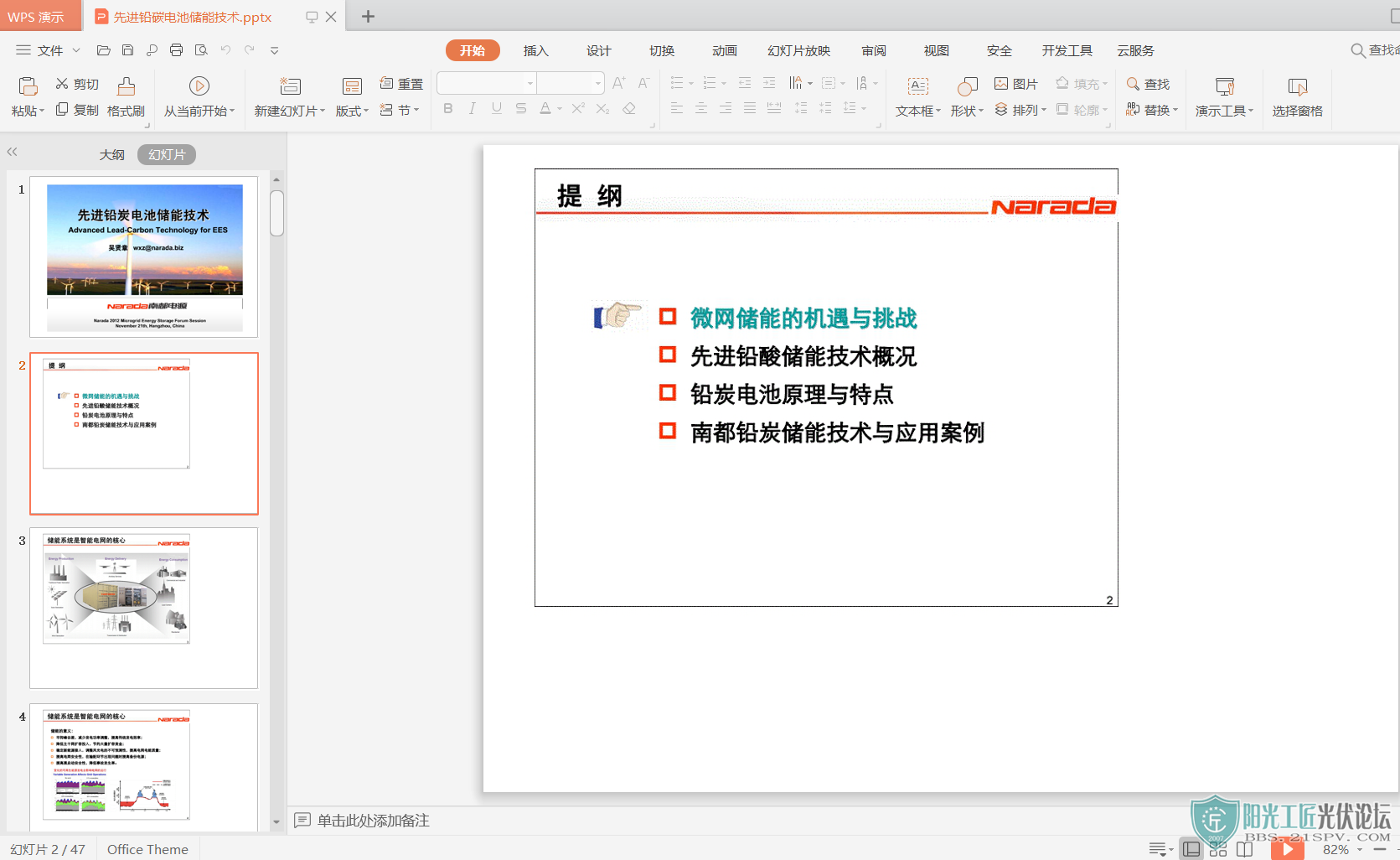The height and width of the screenshot is (860, 1400).
Task: Open the Review (审阅) tab
Action: pyautogui.click(x=873, y=50)
